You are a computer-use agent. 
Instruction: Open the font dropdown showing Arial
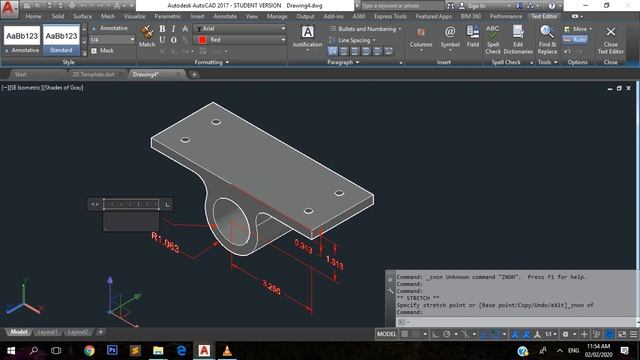(241, 29)
